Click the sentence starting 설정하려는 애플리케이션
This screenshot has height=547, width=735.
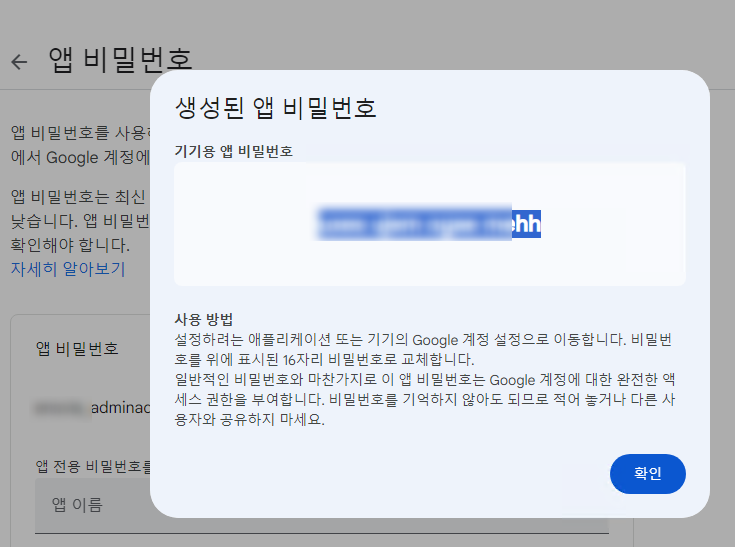click(423, 349)
